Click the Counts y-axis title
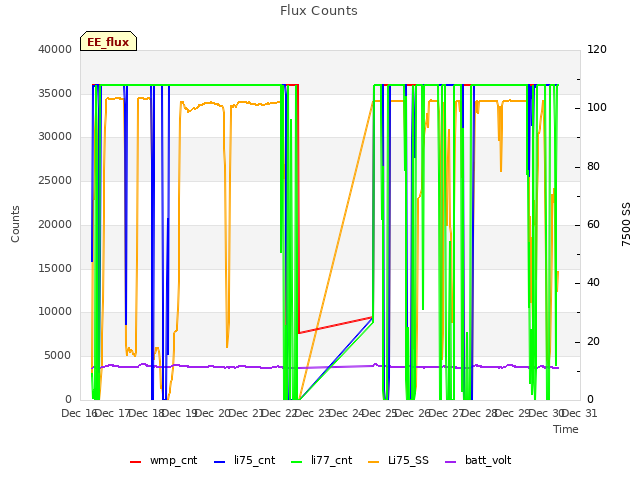The width and height of the screenshot is (640, 480). point(15,224)
